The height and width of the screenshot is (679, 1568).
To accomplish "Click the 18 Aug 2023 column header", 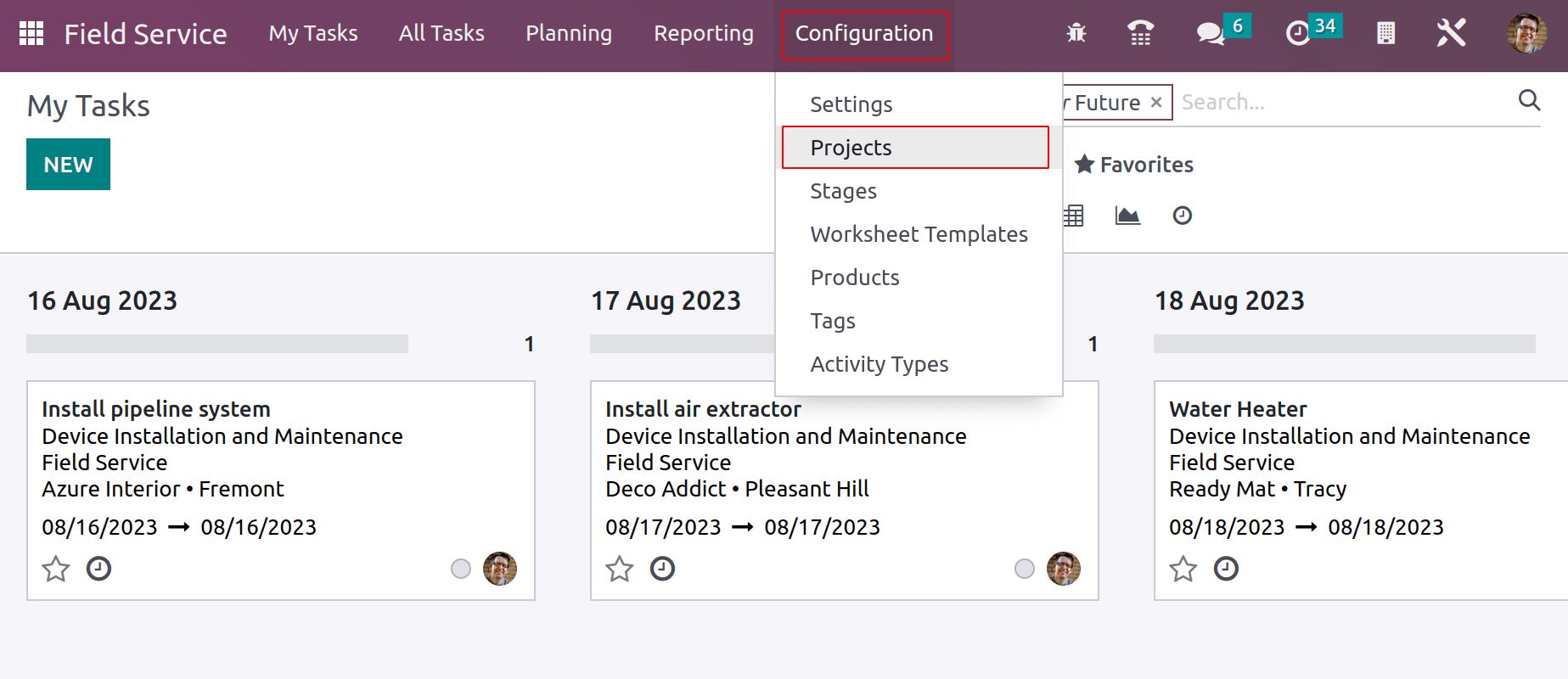I will (x=1230, y=300).
